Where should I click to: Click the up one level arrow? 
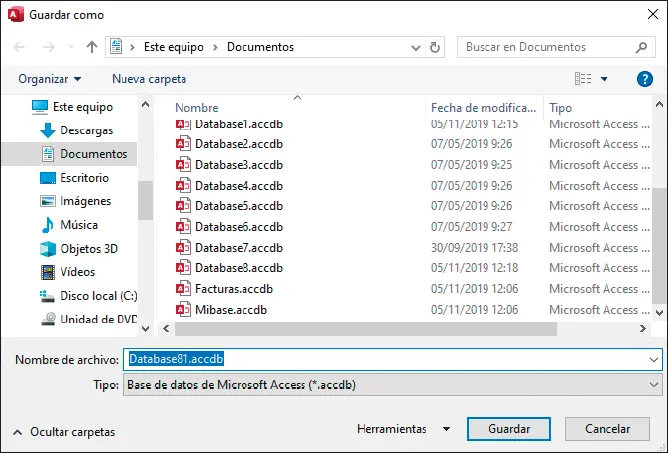pos(92,47)
